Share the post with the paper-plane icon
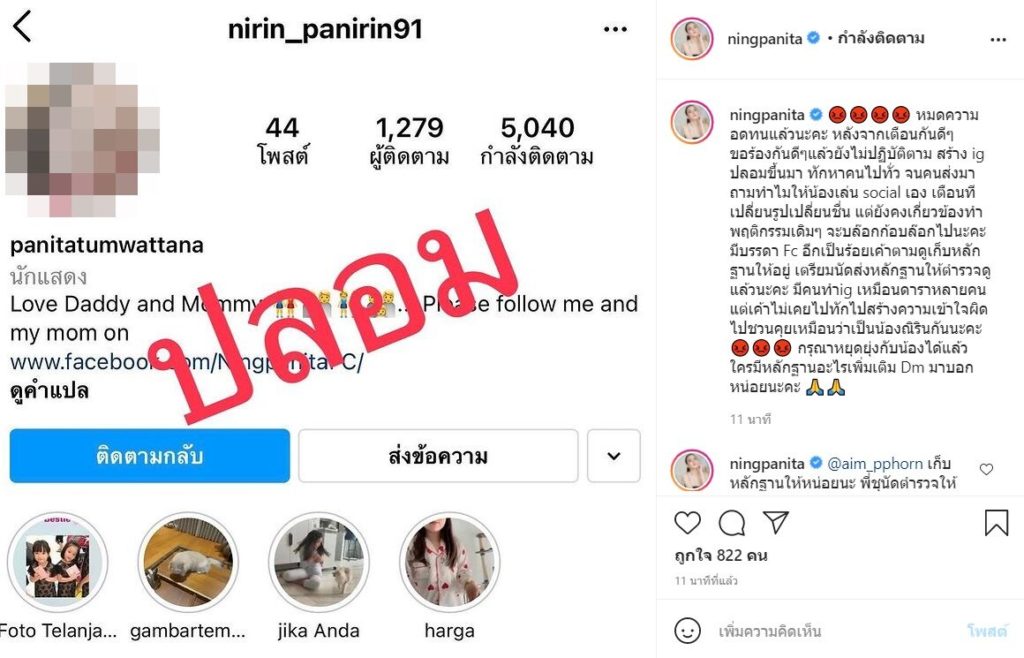Image resolution: width=1024 pixels, height=658 pixels. pos(776,522)
